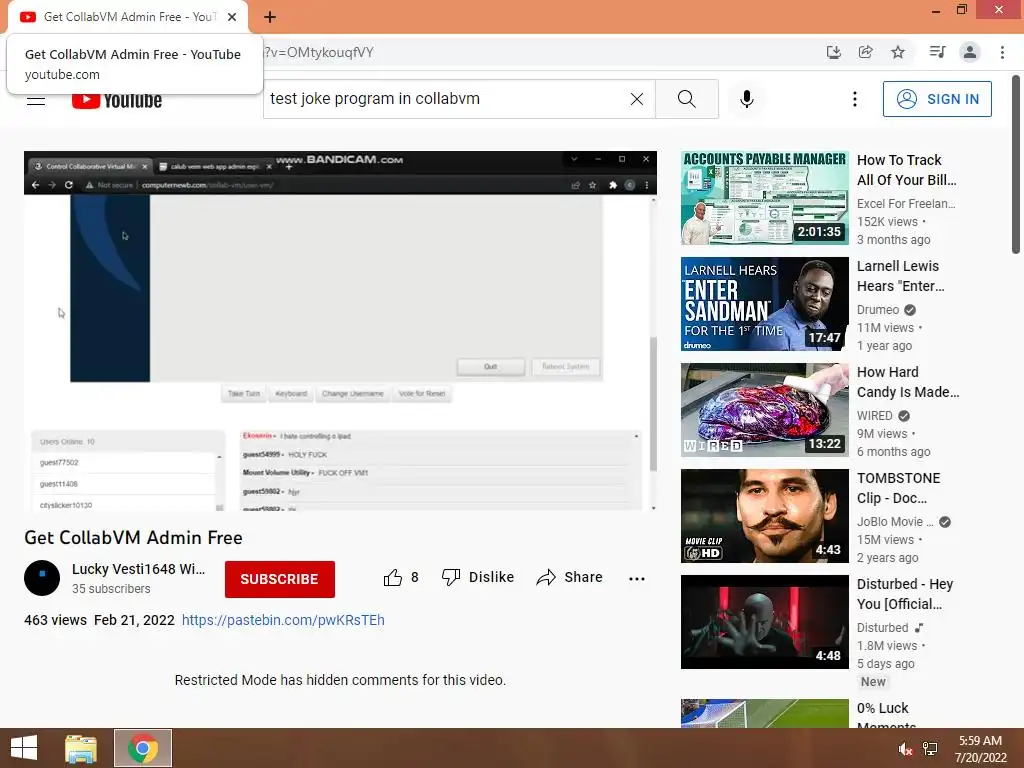1024x768 pixels.
Task: Open YouTube settings three-dot menu
Action: click(x=854, y=99)
